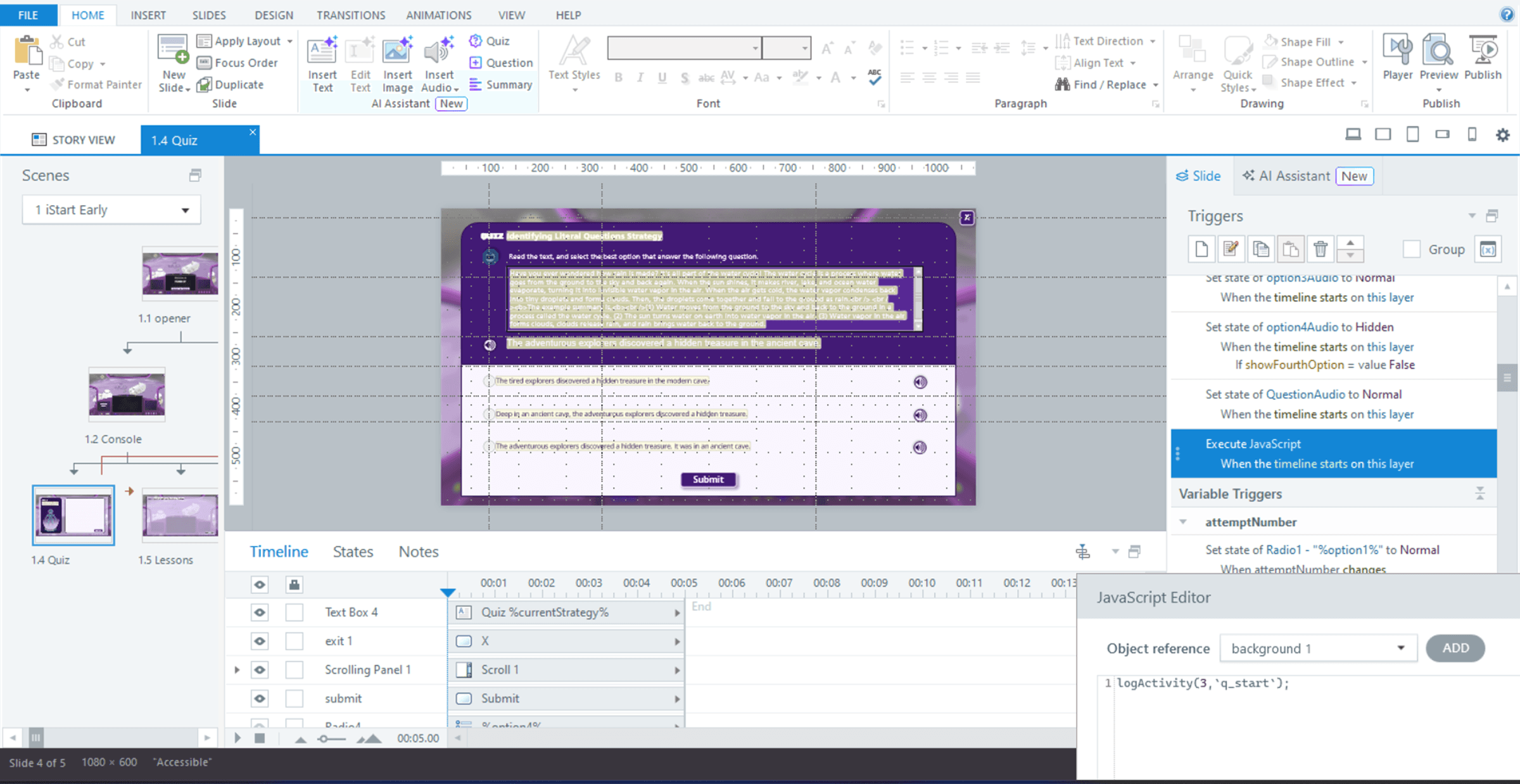Click the Format Painter button
Screen dimensions: 1520x784
click(96, 84)
